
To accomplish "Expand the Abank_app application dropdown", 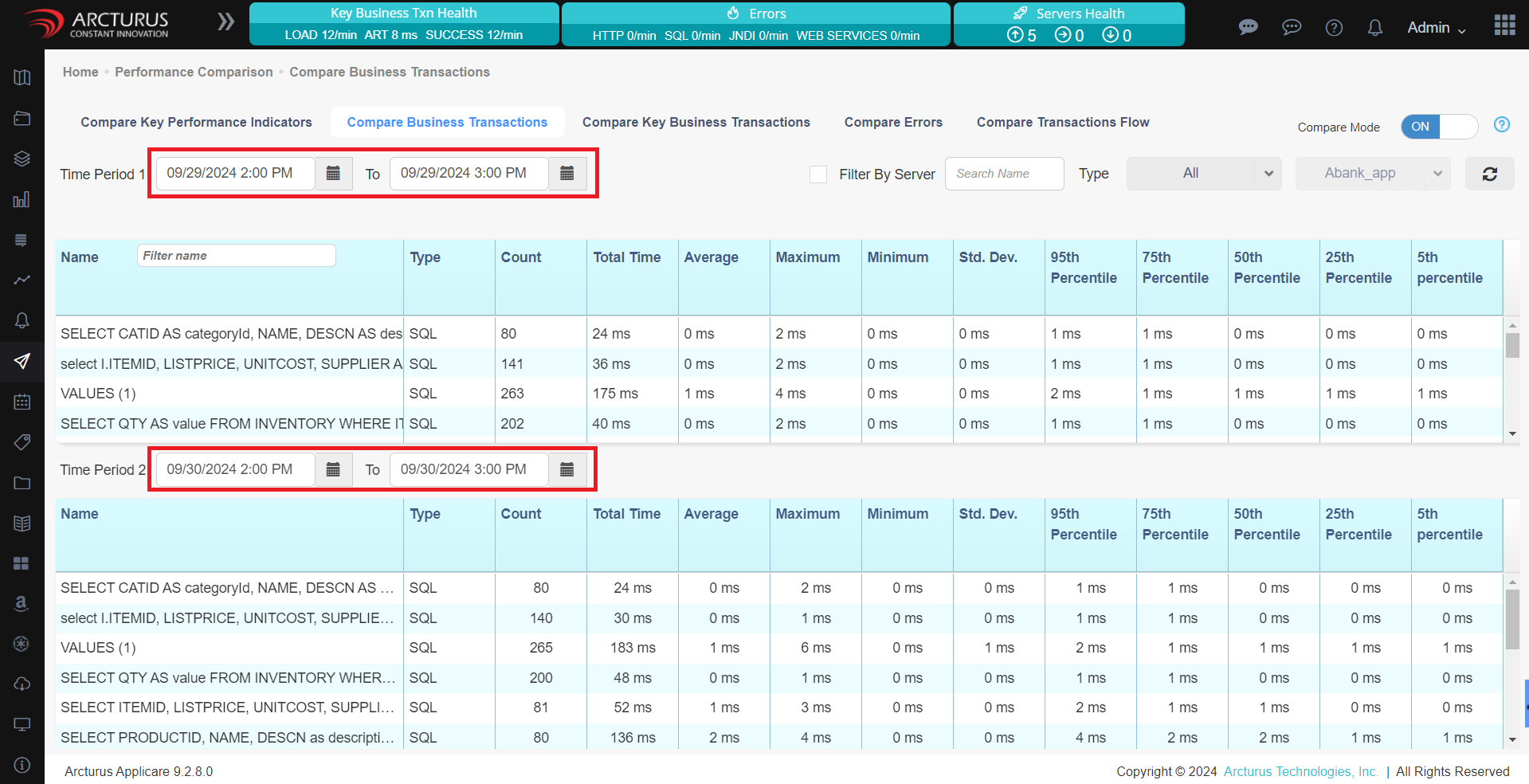I will tap(1372, 173).
